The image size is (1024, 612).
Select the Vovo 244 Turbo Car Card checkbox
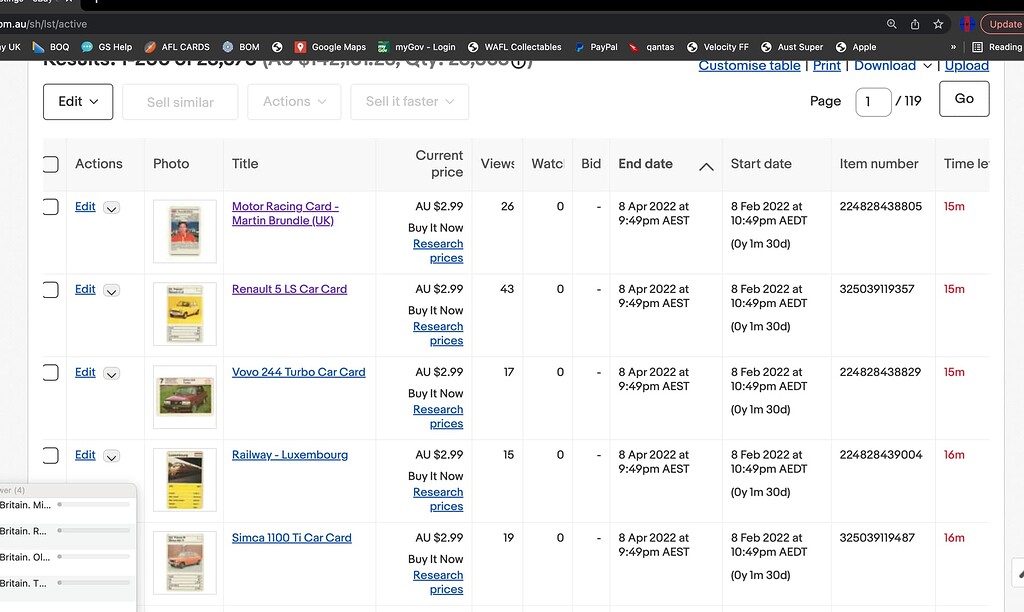tap(50, 373)
